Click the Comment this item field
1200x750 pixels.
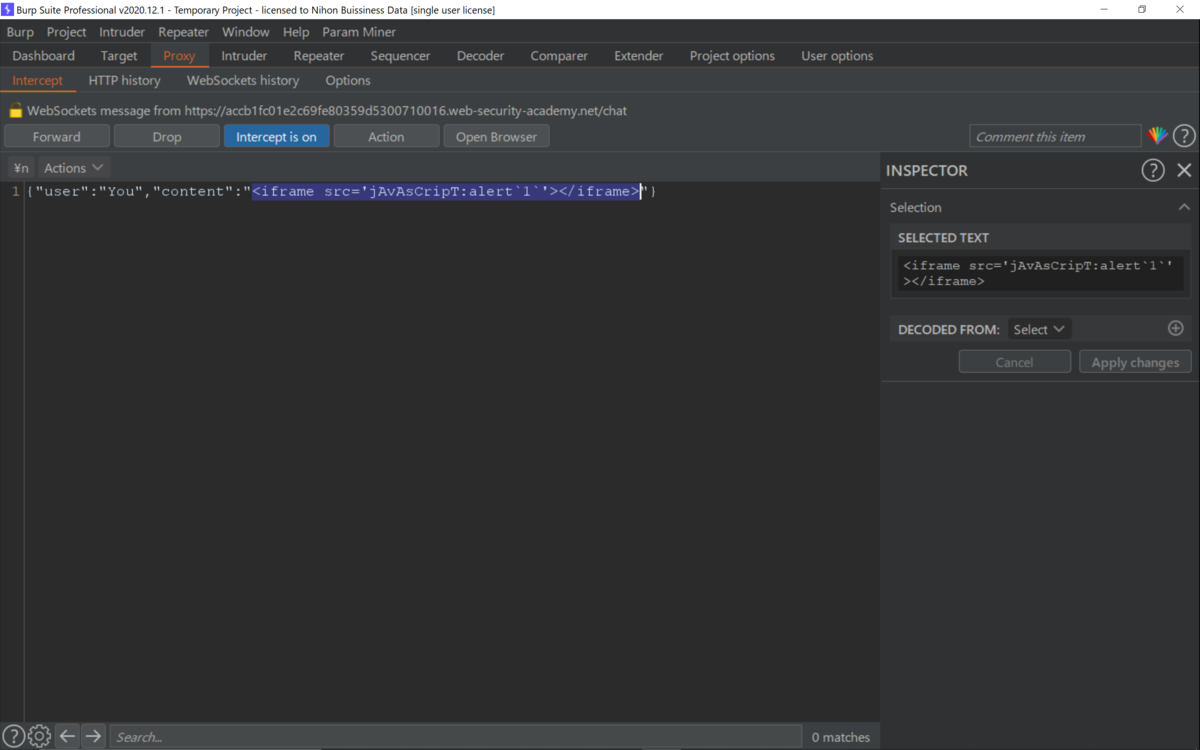click(1055, 137)
